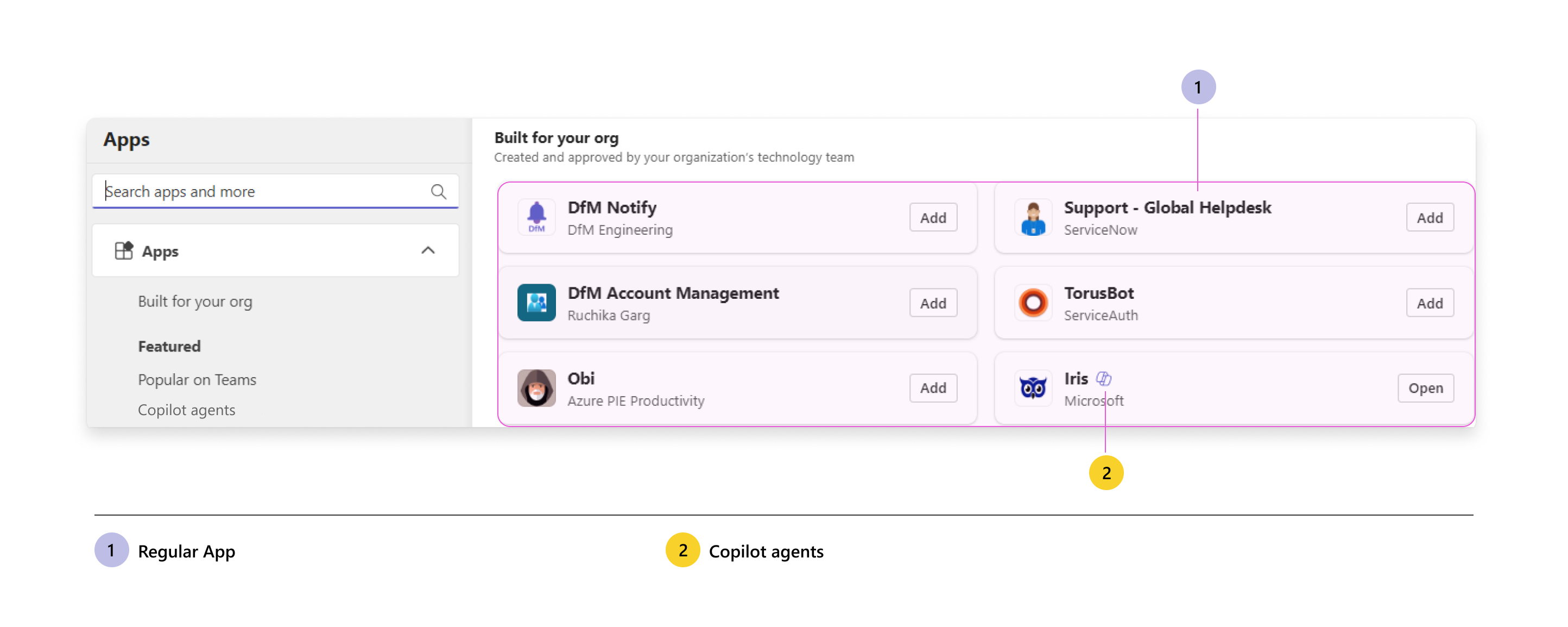The image size is (1568, 627).
Task: Click the Copilot badge next to Iris
Action: click(x=1104, y=379)
